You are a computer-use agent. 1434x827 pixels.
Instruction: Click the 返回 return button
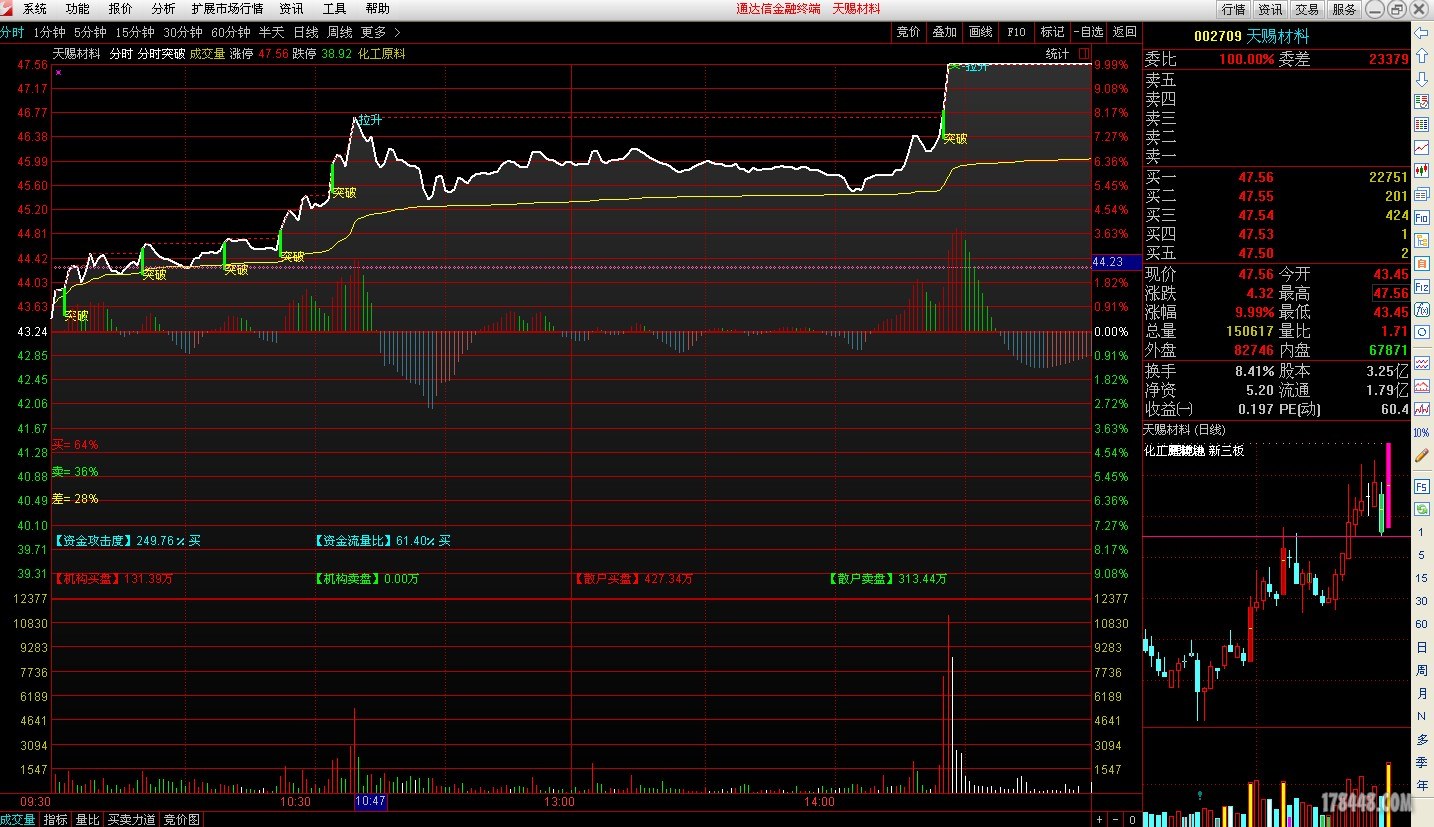[1124, 32]
